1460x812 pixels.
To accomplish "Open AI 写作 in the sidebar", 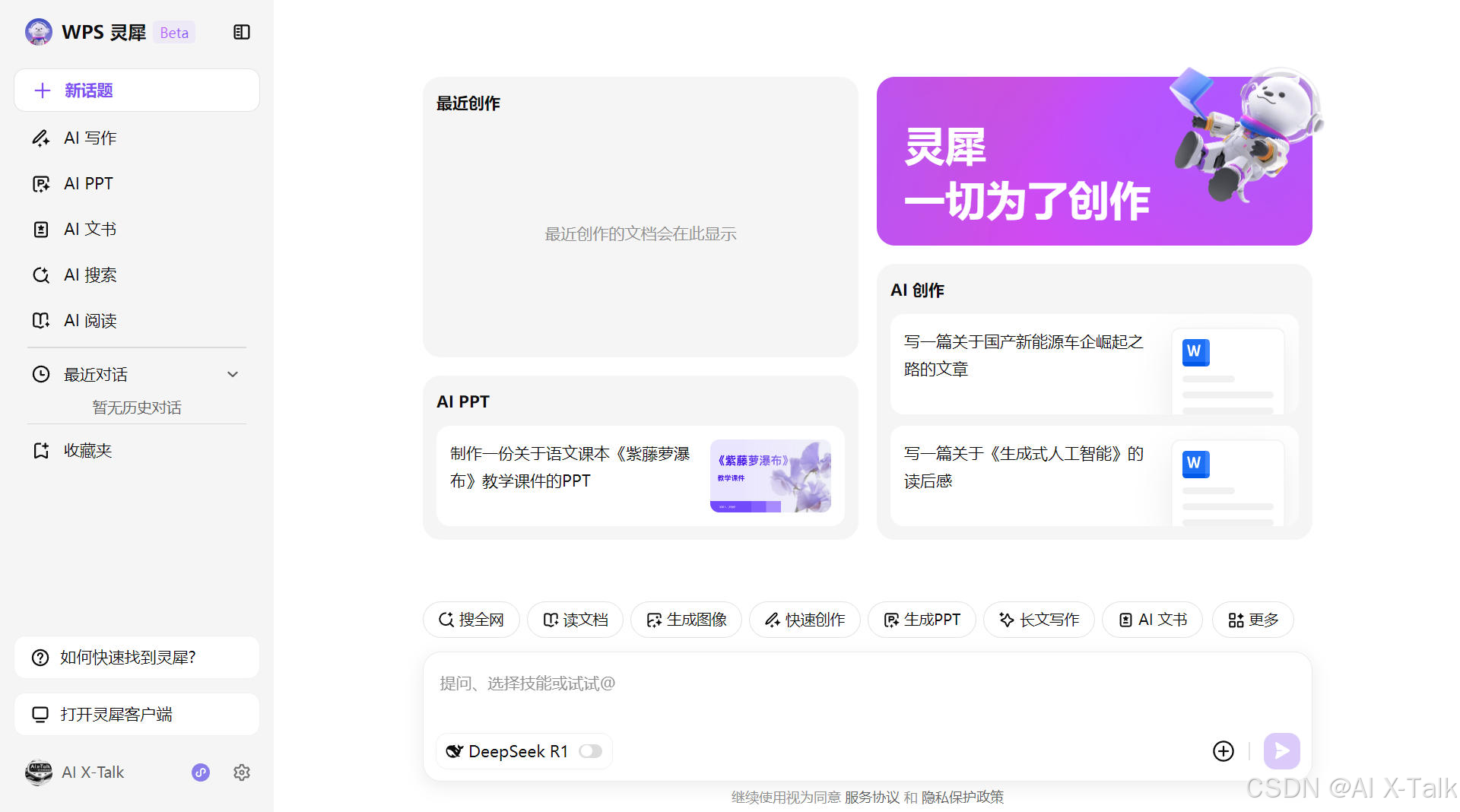I will point(137,138).
